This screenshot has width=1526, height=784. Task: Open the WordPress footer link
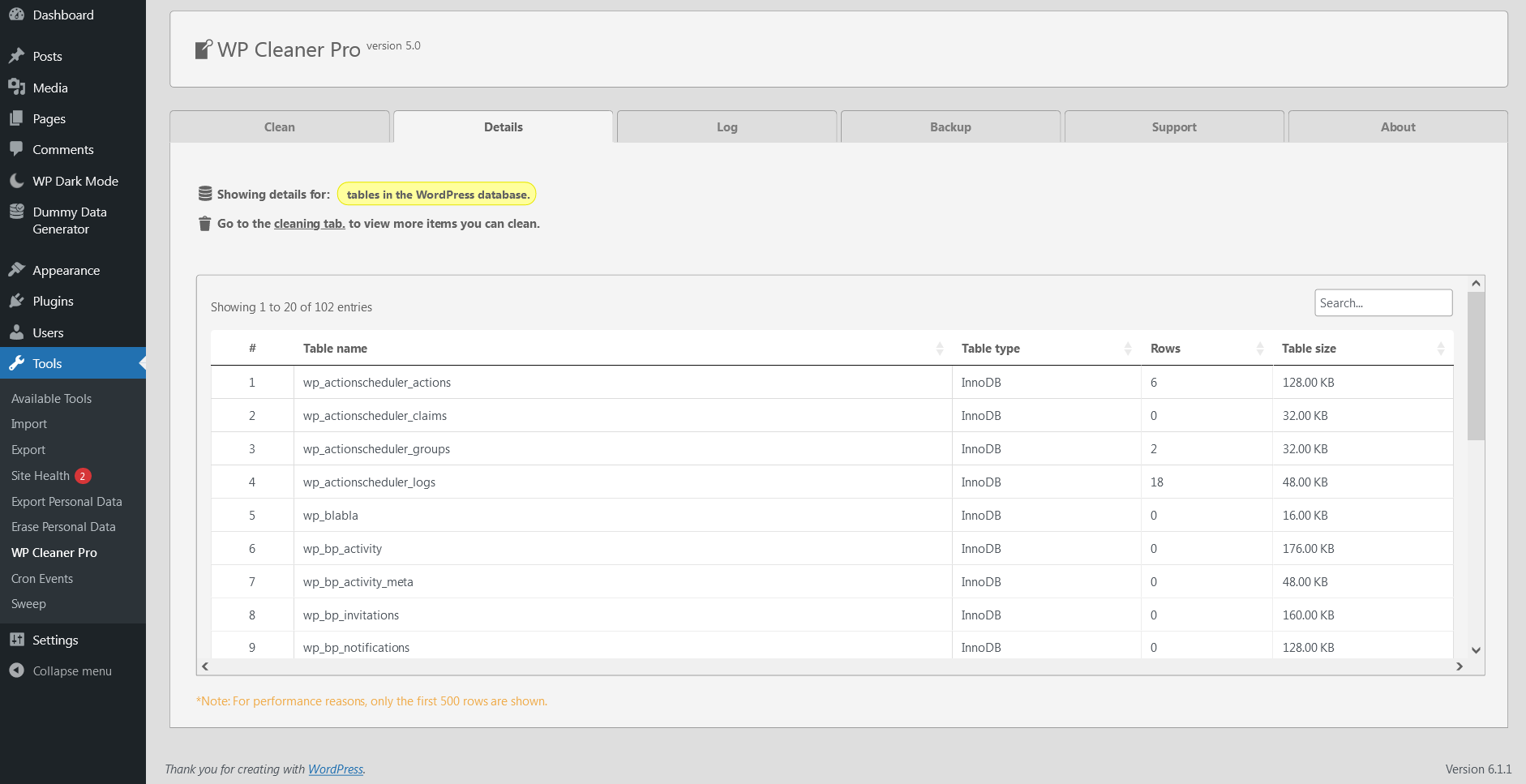(x=336, y=769)
